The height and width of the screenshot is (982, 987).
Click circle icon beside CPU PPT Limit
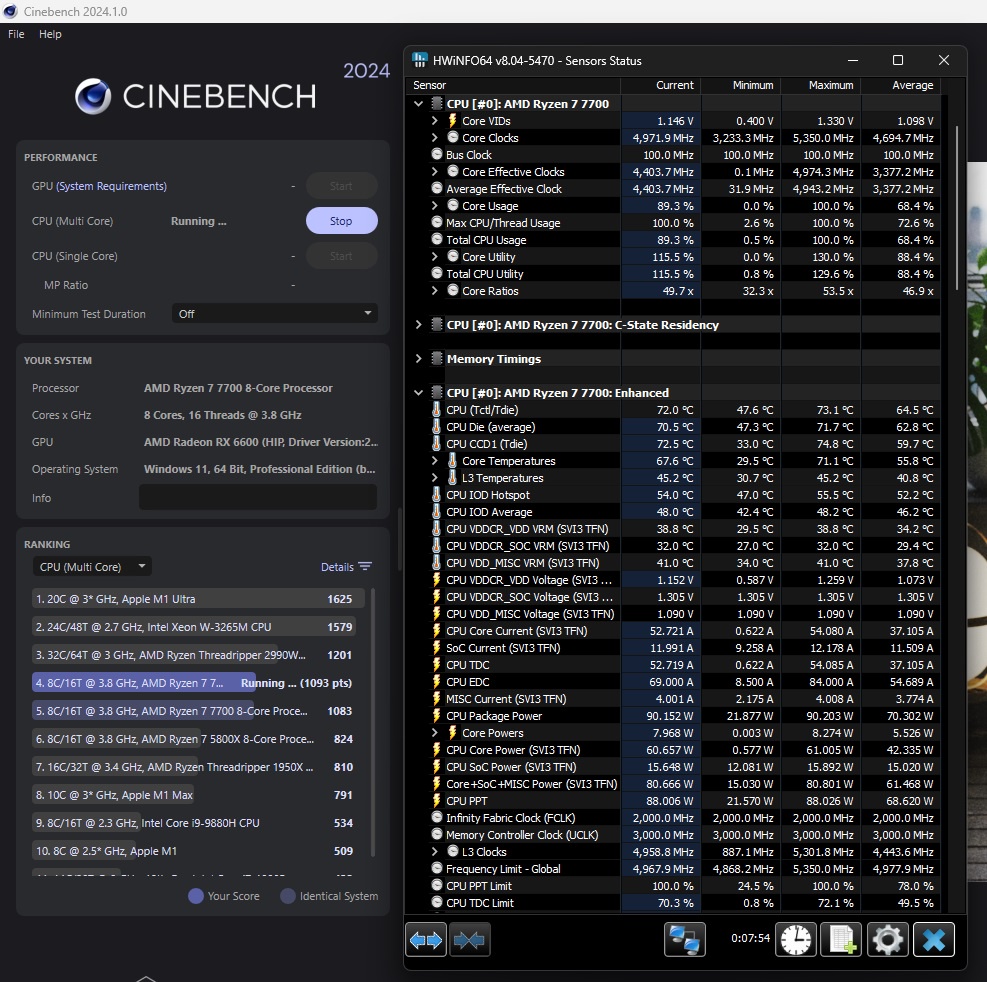tap(437, 886)
